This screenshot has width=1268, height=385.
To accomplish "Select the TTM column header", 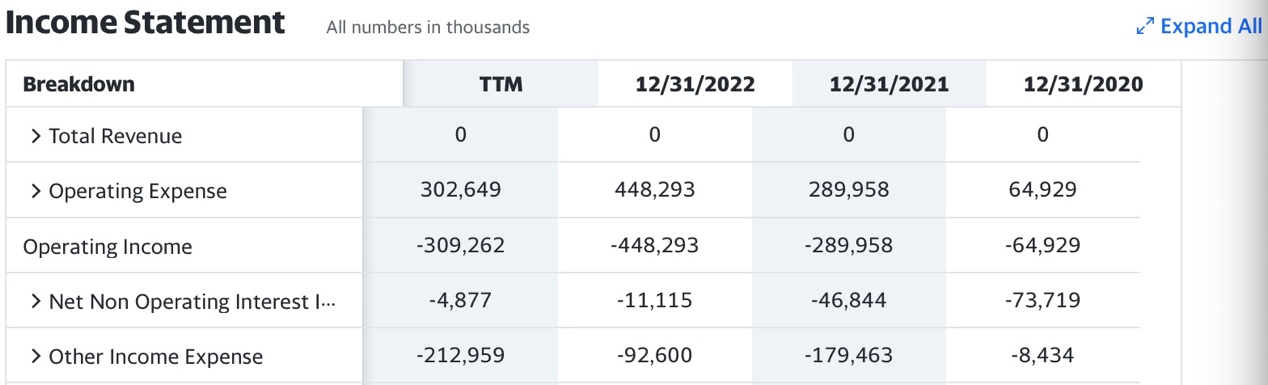I will click(501, 85).
